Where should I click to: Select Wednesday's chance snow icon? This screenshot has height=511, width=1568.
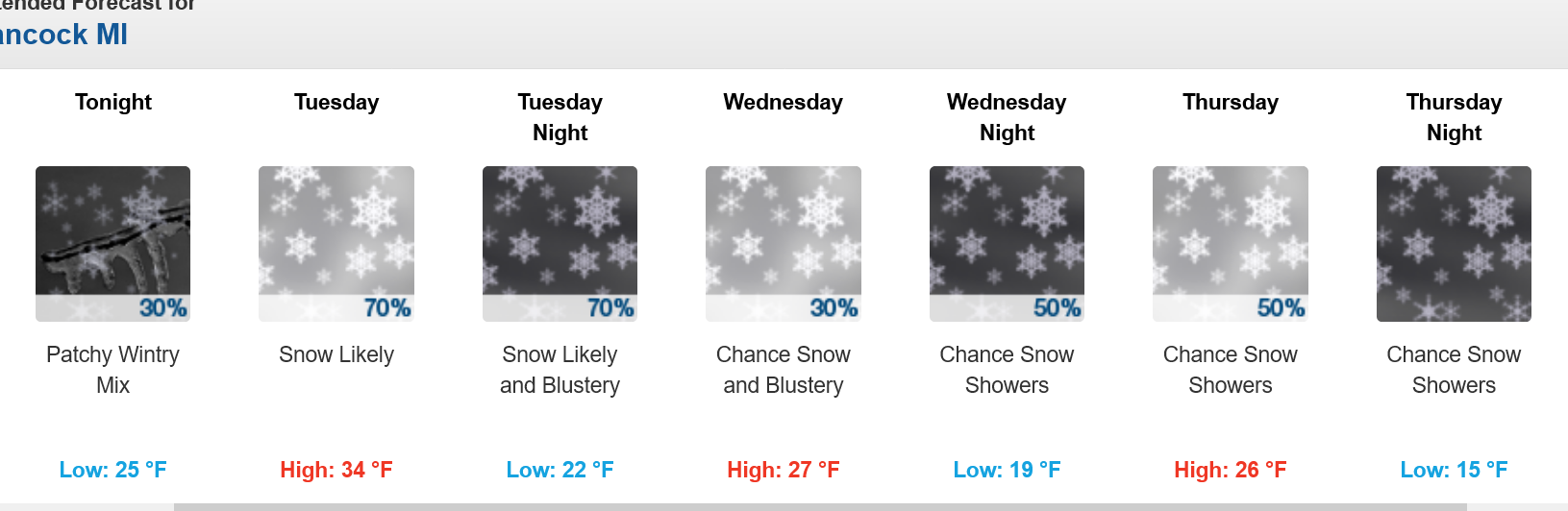point(784,244)
